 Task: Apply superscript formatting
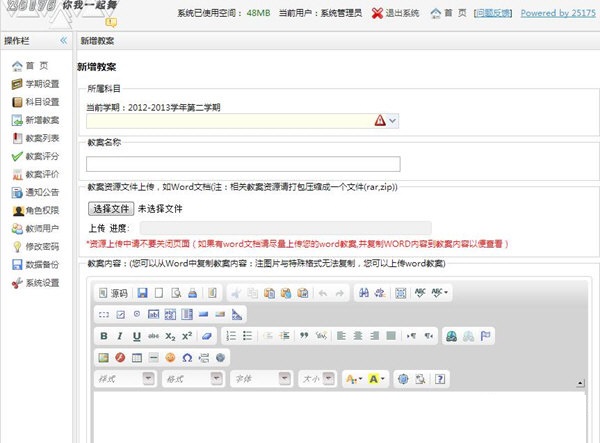coord(187,336)
